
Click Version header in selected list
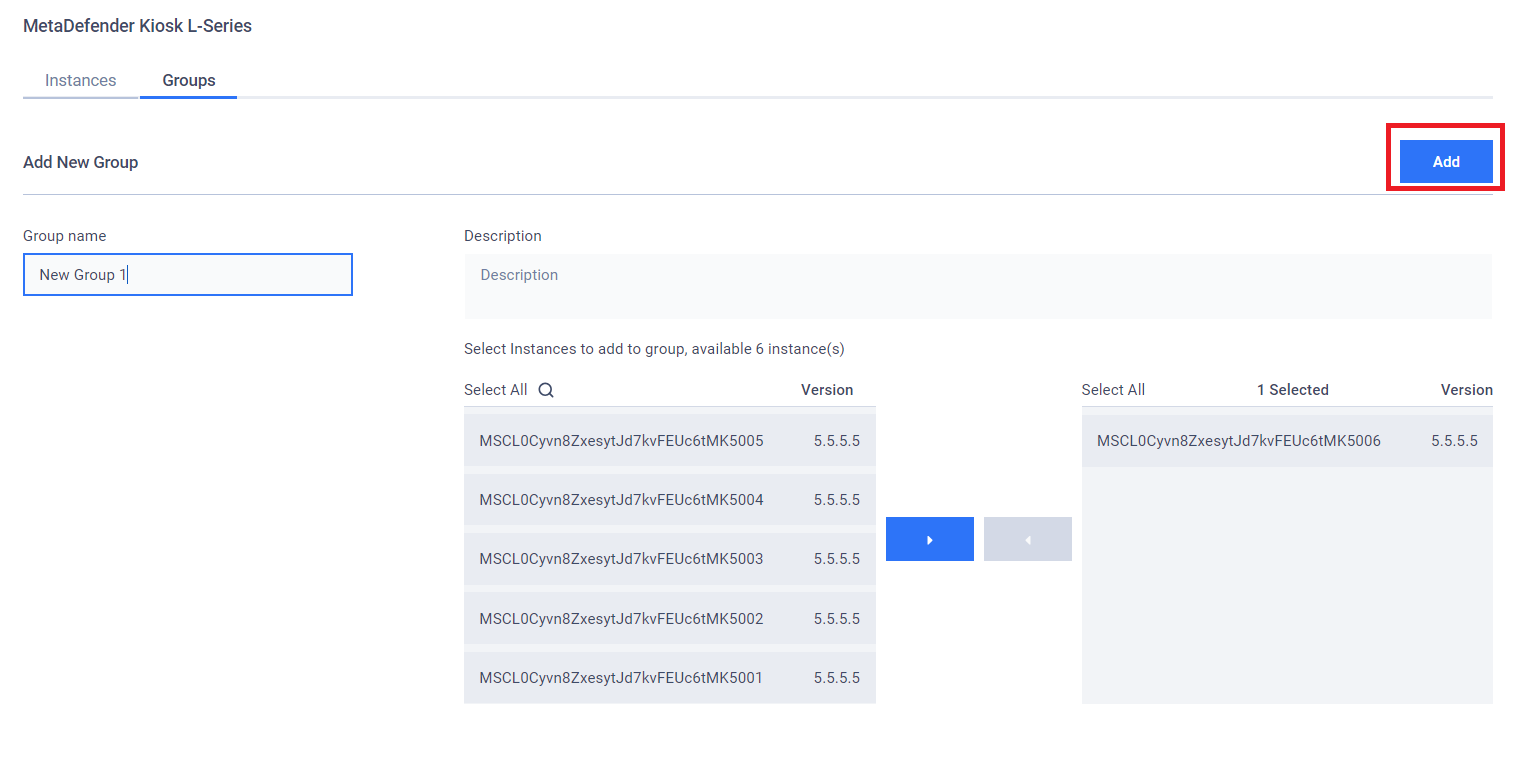click(1466, 390)
